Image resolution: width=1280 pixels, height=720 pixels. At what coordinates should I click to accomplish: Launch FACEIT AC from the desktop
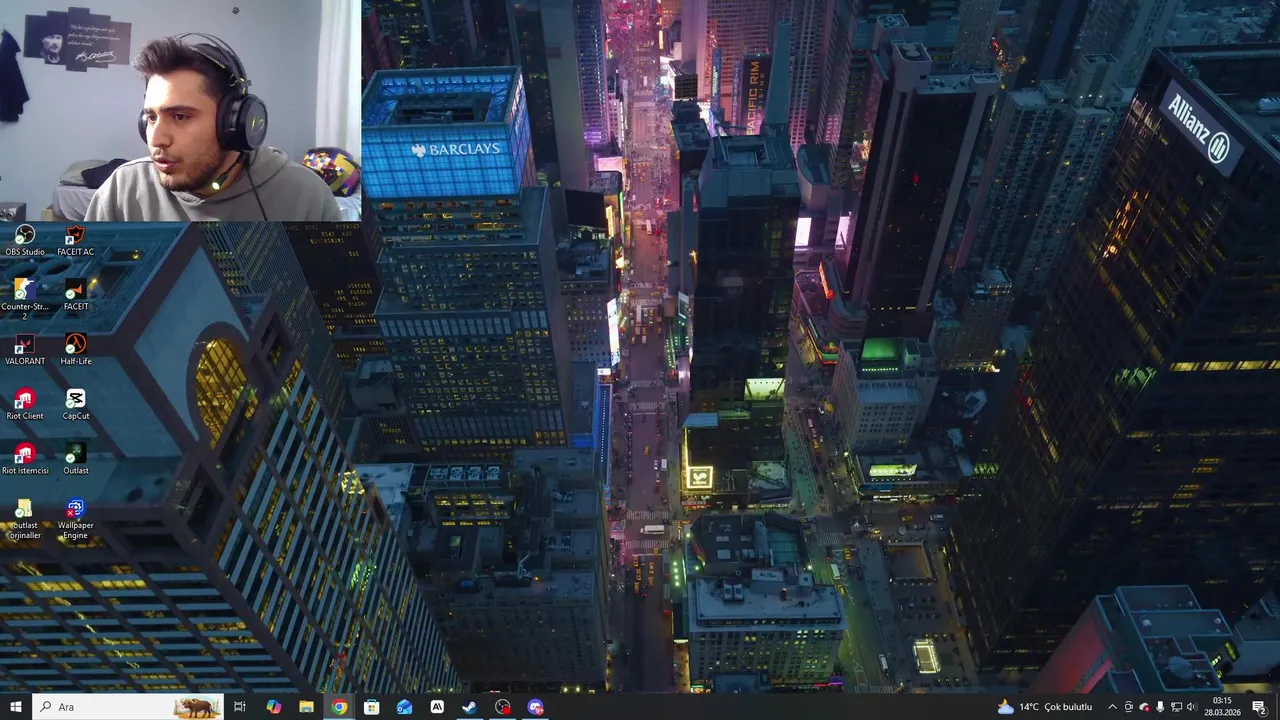pos(75,241)
